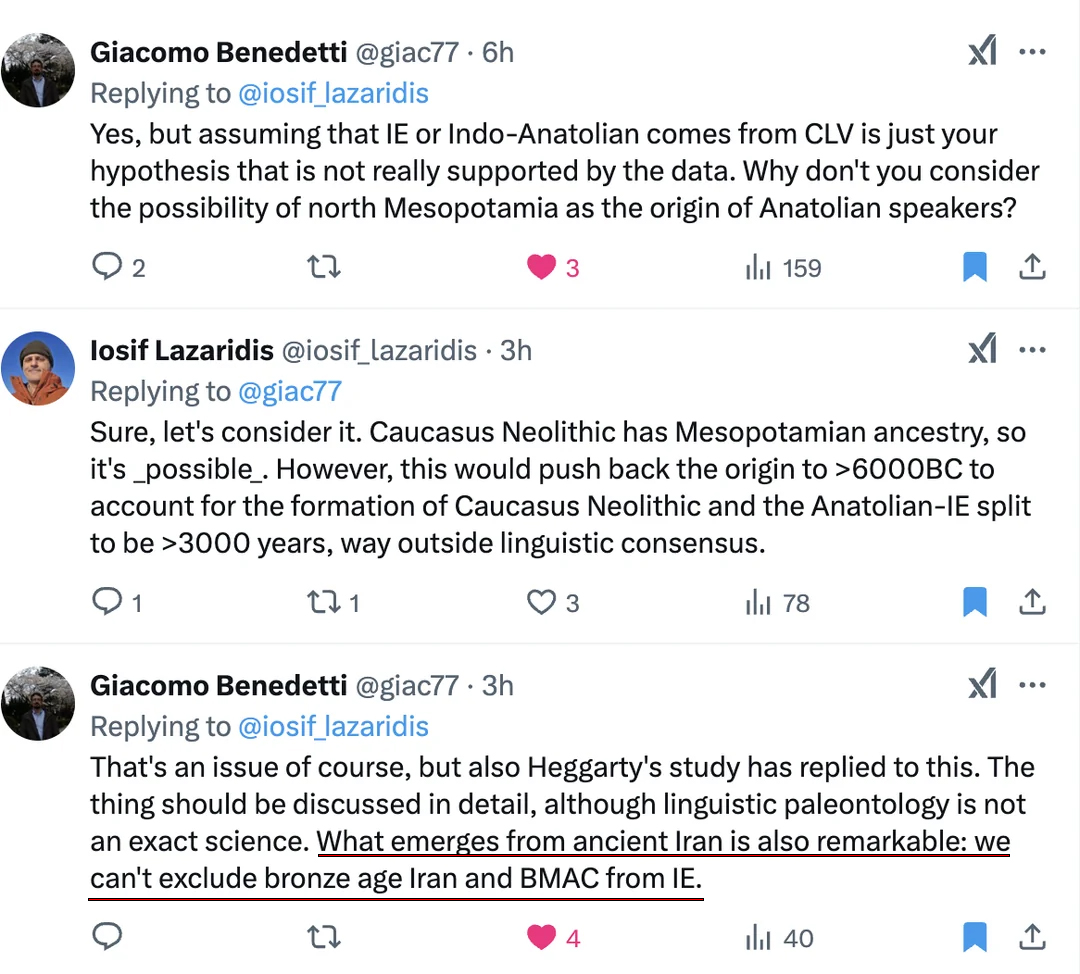1080x974 pixels.
Task: View analytics showing 78 views
Action: tap(778, 603)
